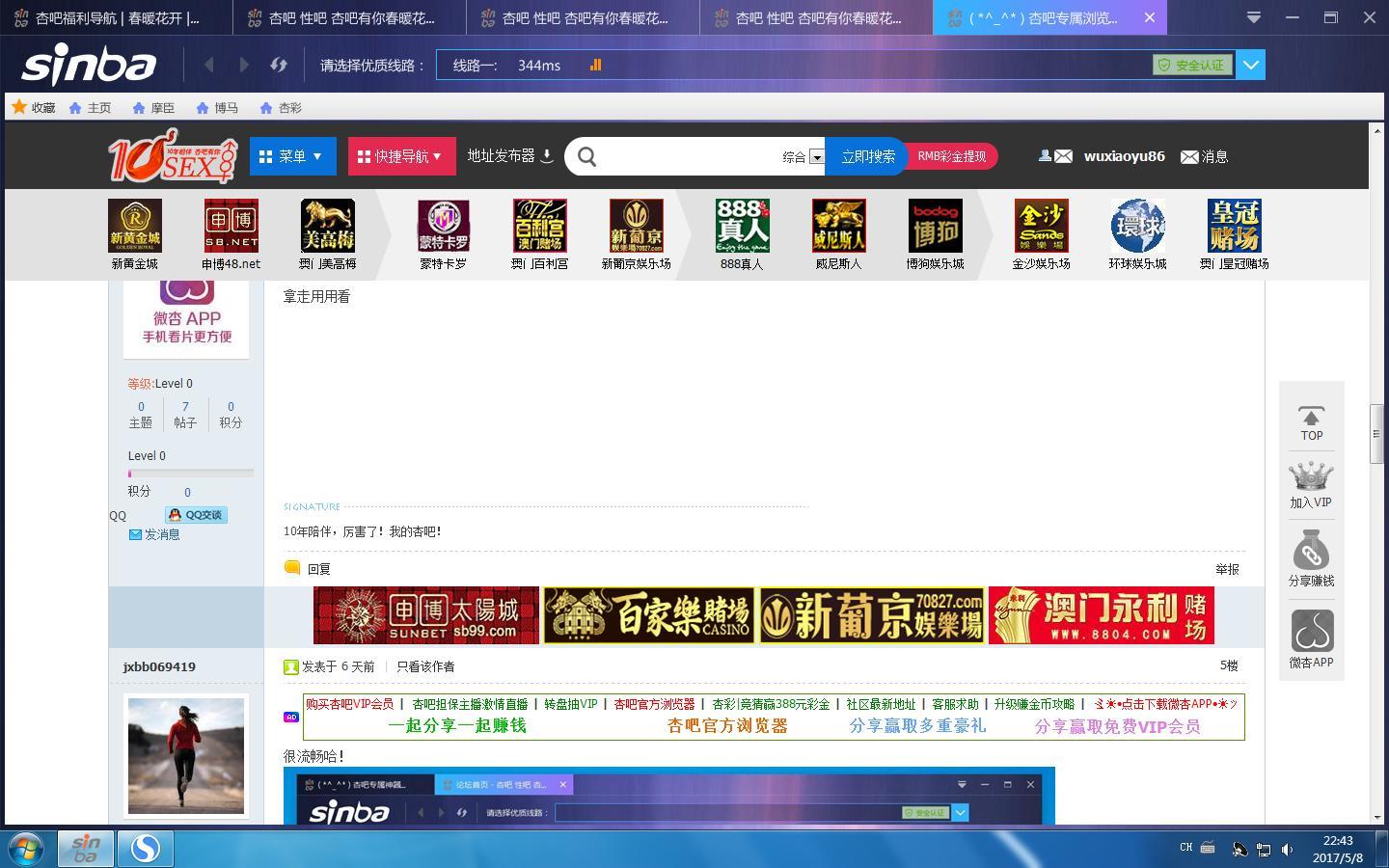Click the 新葡京娱乐场 site icon
The width and height of the screenshot is (1389, 868).
pyautogui.click(x=637, y=226)
